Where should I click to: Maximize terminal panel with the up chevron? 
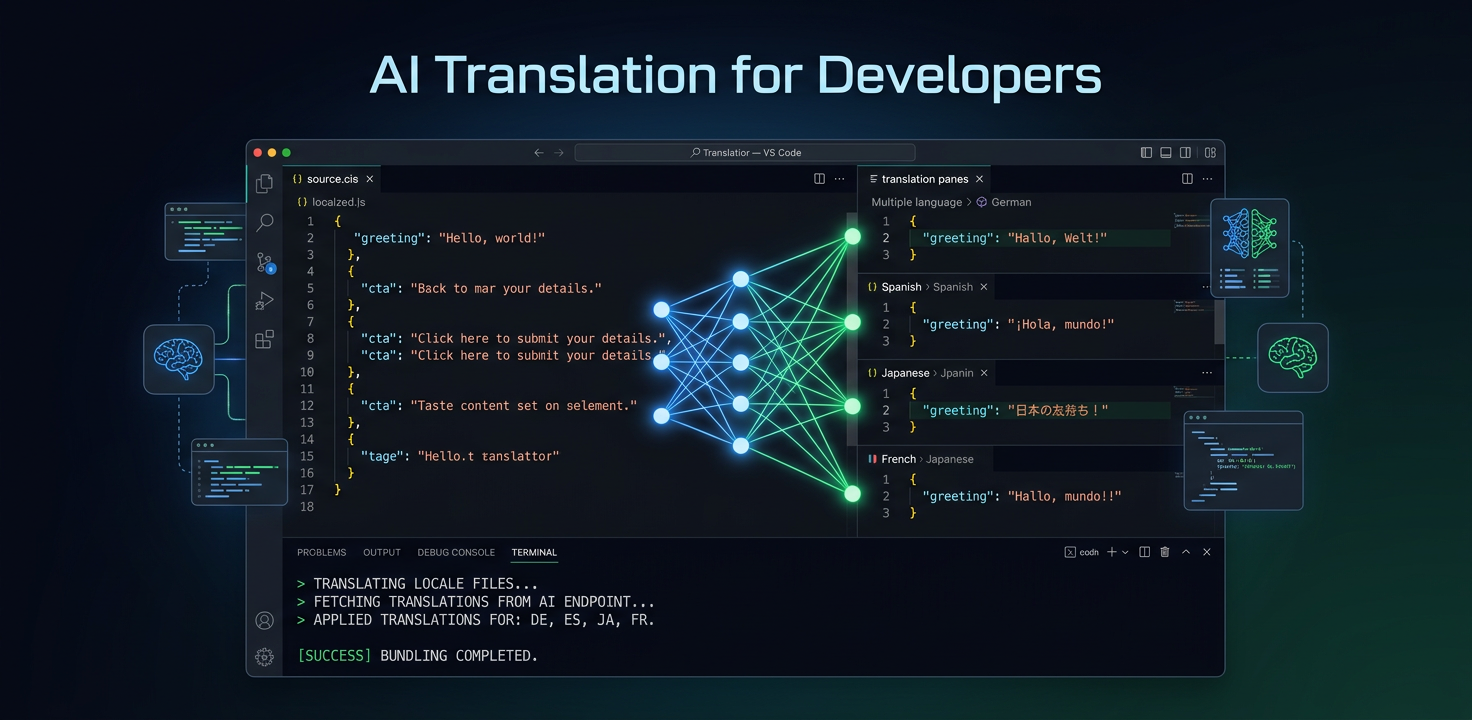(1186, 552)
